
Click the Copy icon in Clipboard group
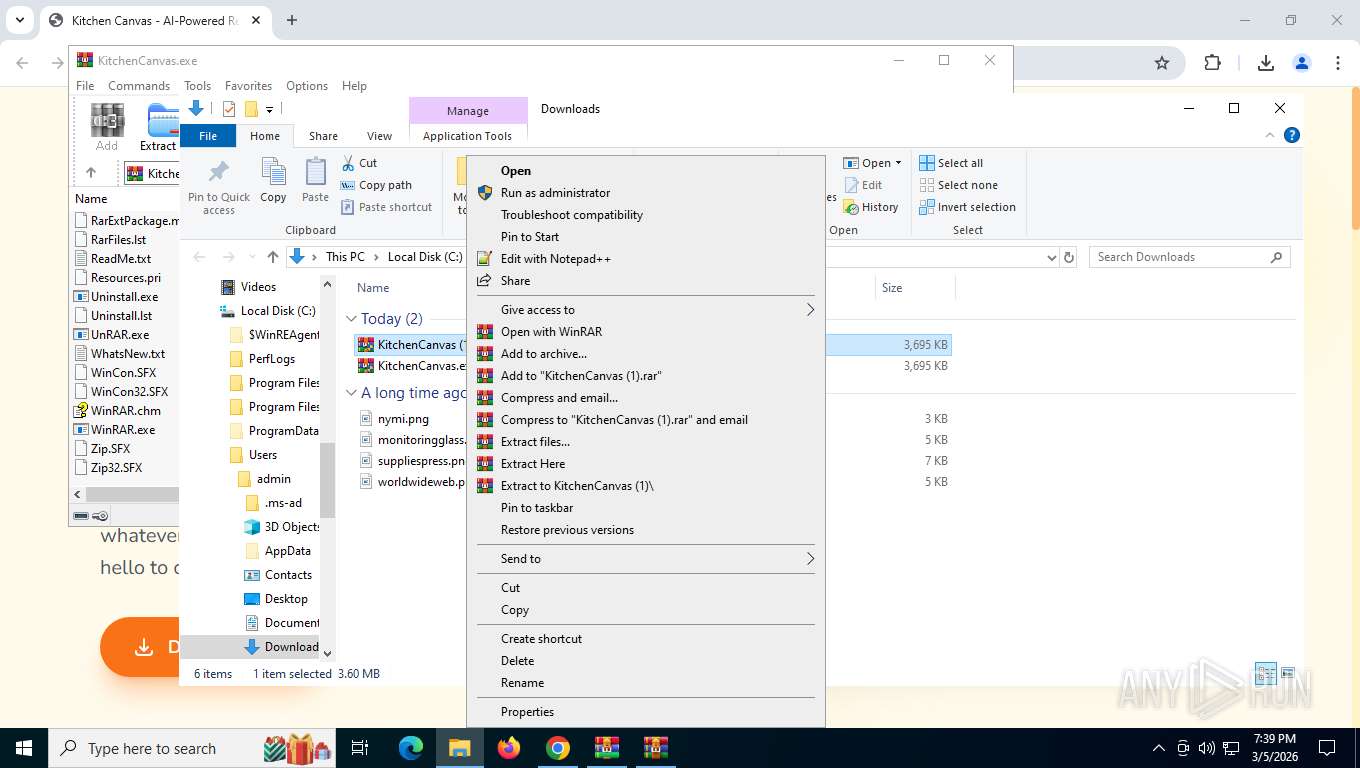point(273,181)
